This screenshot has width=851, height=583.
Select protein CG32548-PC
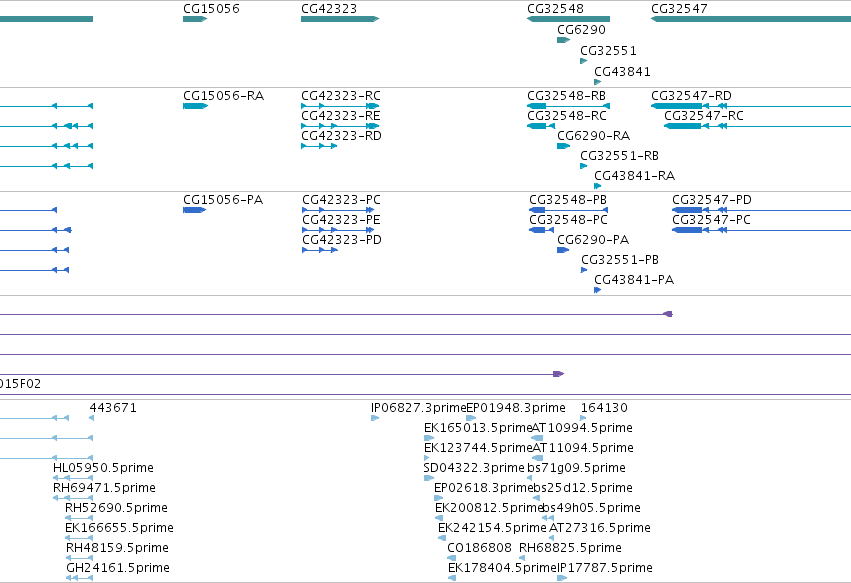point(542,230)
